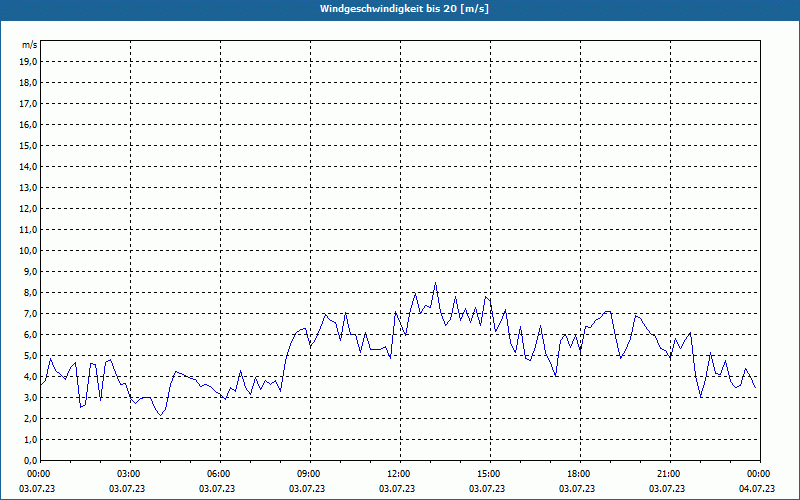This screenshot has width=800, height=500.
Task: Click the "15:00" x-axis time label
Action: [x=487, y=474]
